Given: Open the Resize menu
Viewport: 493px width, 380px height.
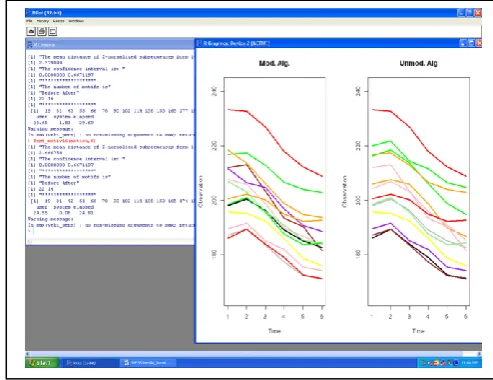Looking at the screenshot, I should pyautogui.click(x=58, y=21).
